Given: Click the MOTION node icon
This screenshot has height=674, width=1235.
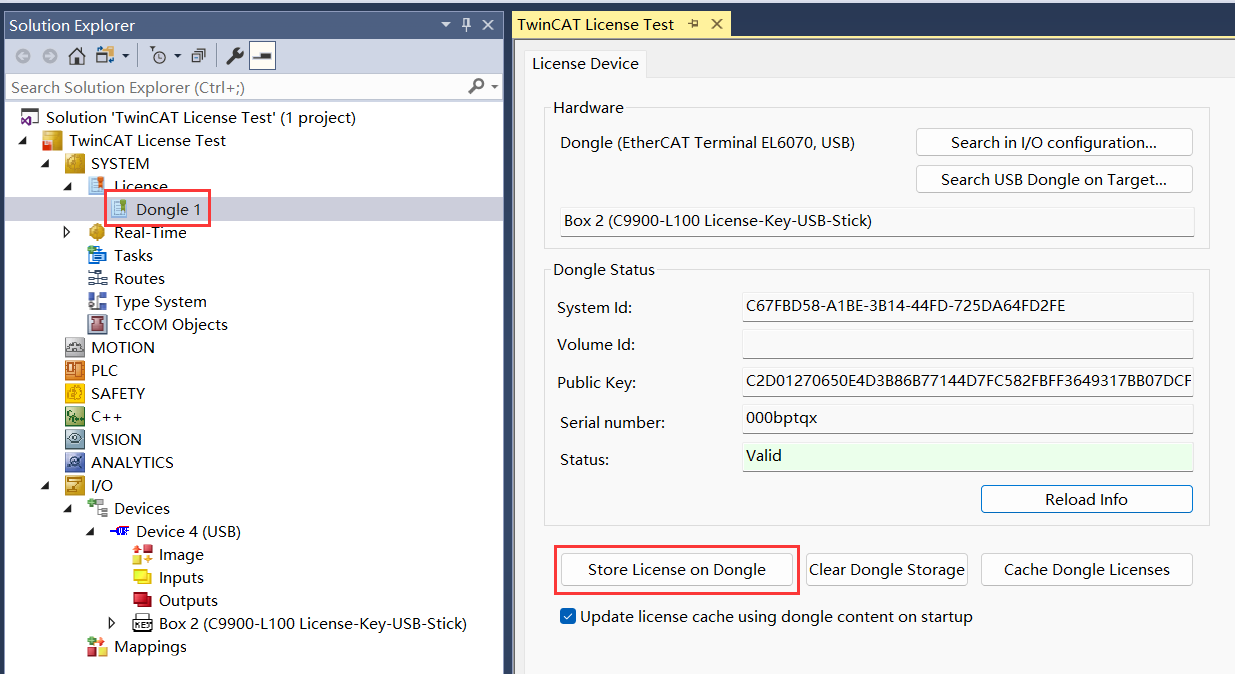Looking at the screenshot, I should (75, 347).
